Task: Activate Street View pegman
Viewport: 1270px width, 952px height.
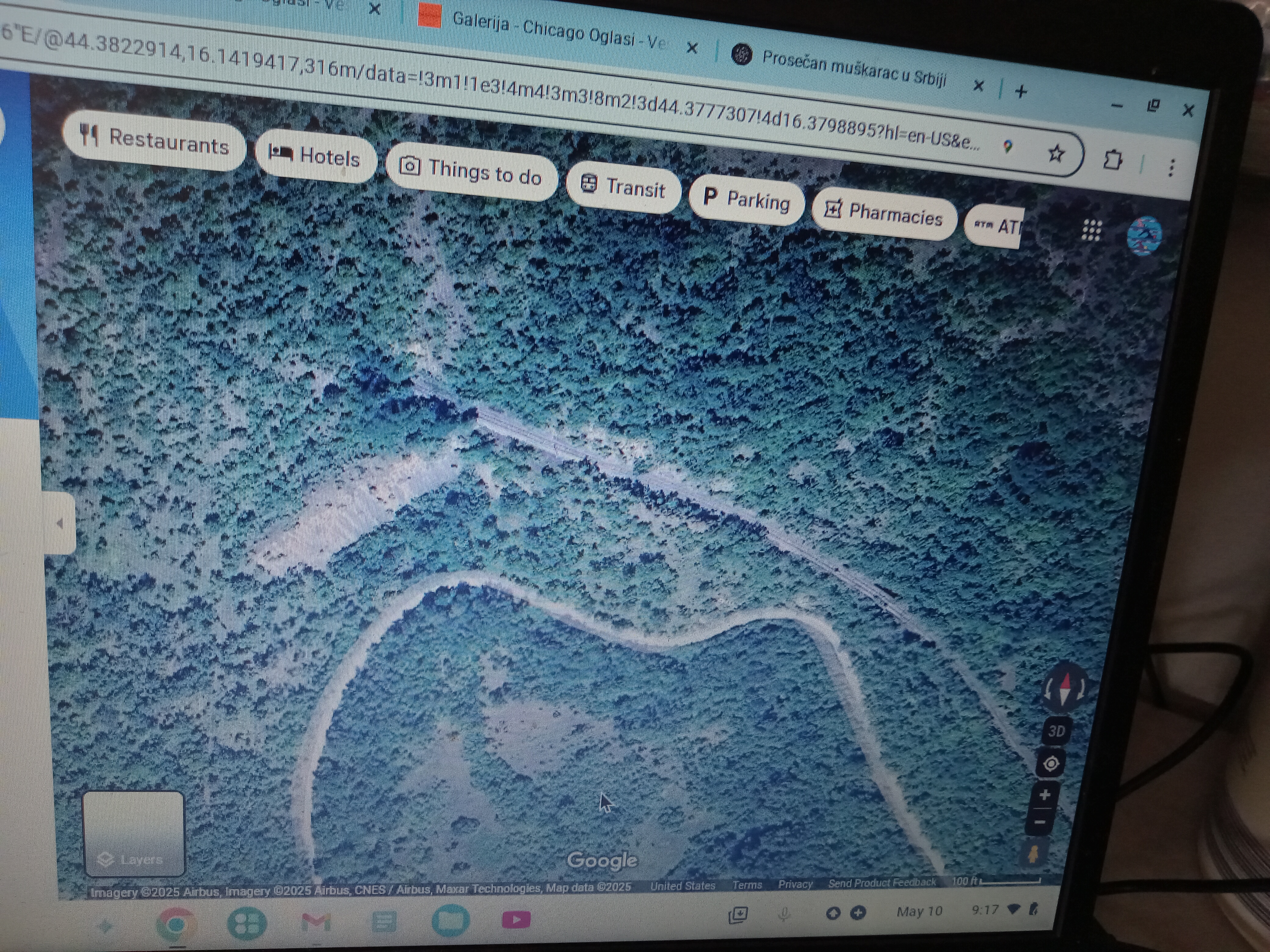Action: (1033, 854)
